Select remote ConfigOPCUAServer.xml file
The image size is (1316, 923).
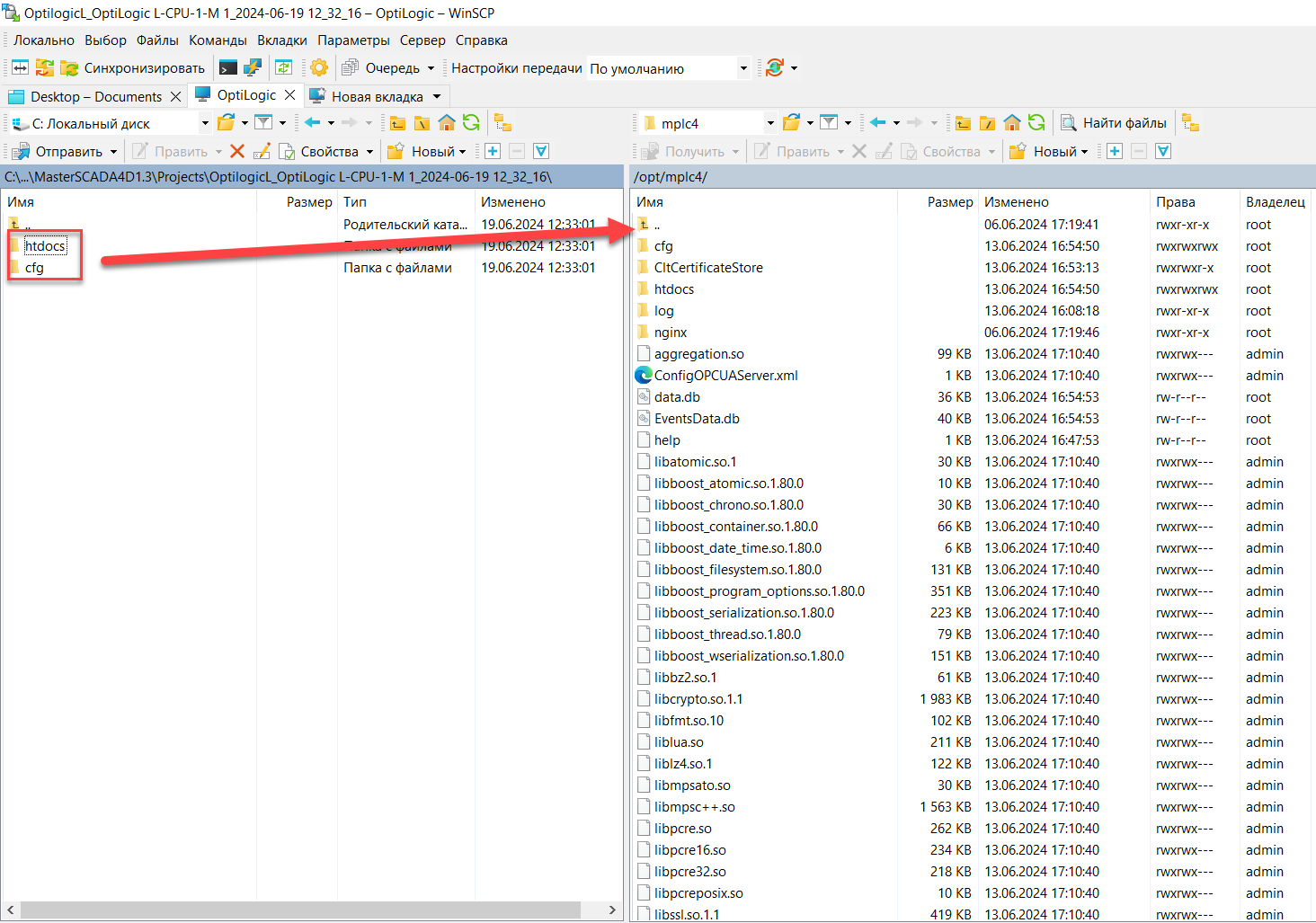coord(725,375)
